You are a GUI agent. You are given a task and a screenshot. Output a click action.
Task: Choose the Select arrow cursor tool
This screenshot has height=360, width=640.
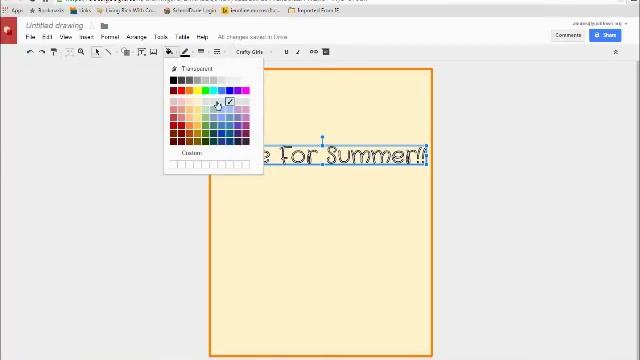pyautogui.click(x=97, y=52)
